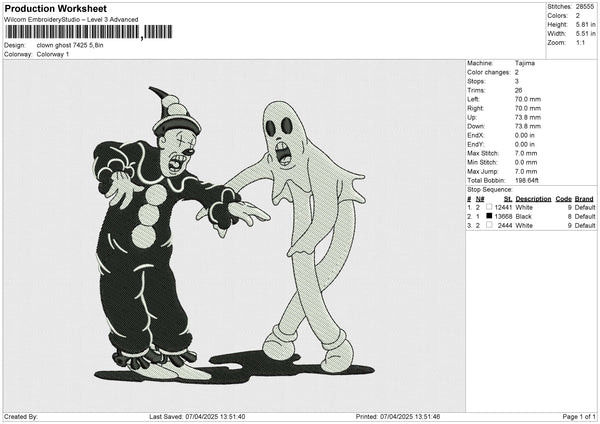Click the Width value '5.51 in'
The height and width of the screenshot is (424, 600).
point(585,34)
